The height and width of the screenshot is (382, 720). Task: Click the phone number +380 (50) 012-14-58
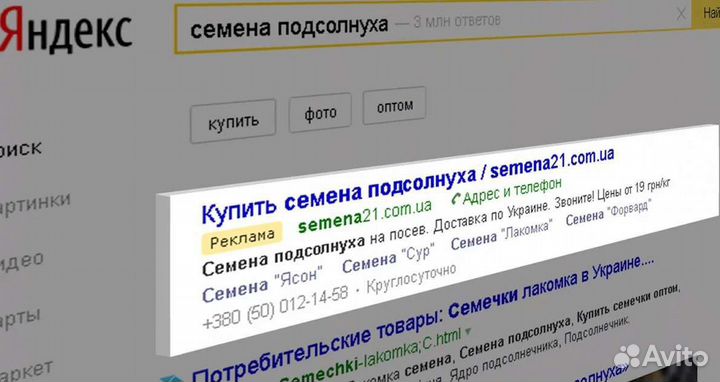[275, 308]
